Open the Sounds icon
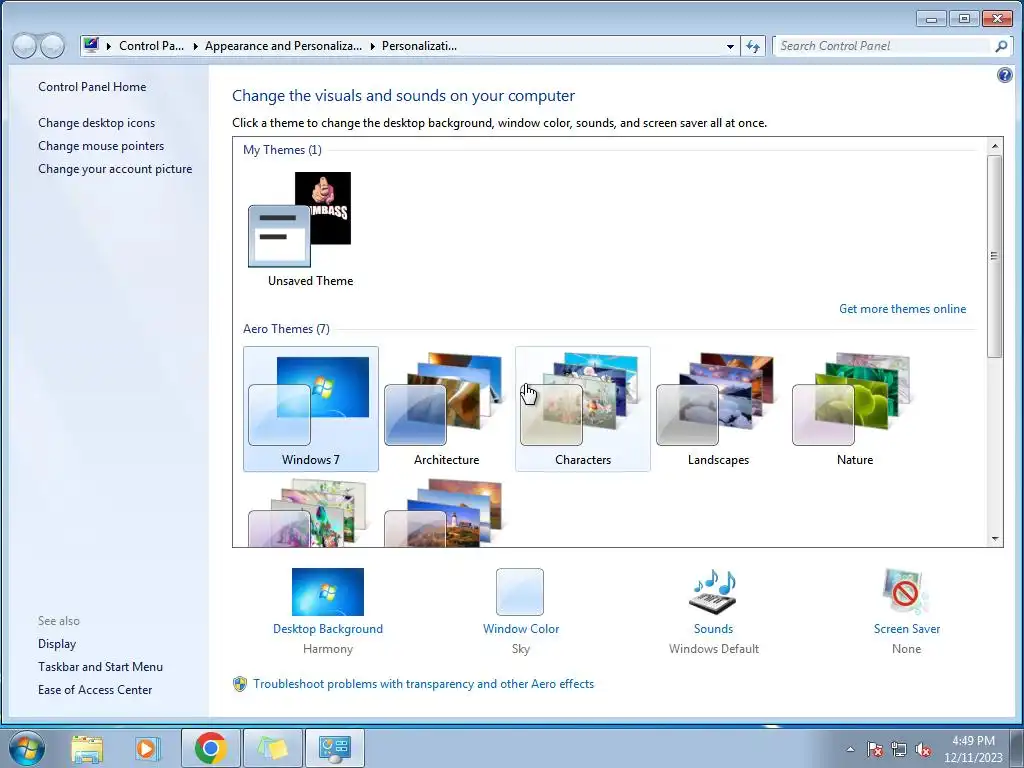 coord(712,592)
